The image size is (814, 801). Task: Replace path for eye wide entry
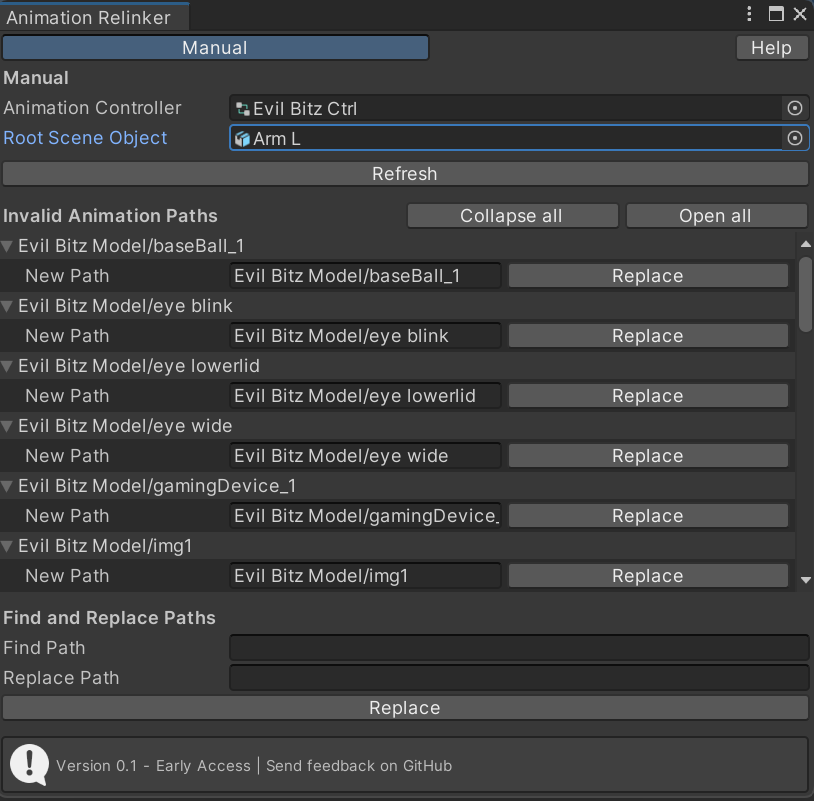coord(648,456)
